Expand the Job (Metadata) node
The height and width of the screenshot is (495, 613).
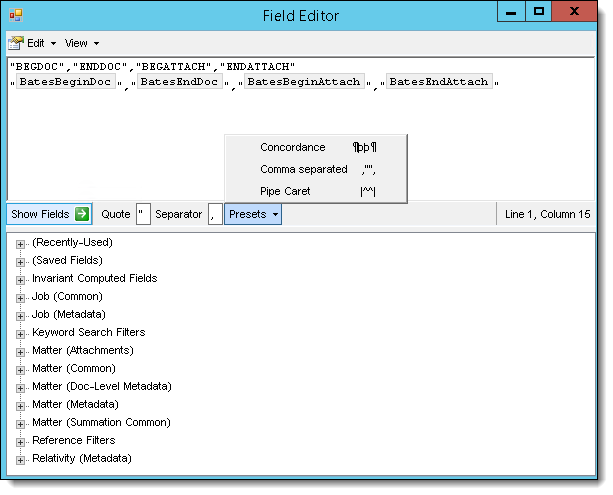[20, 316]
